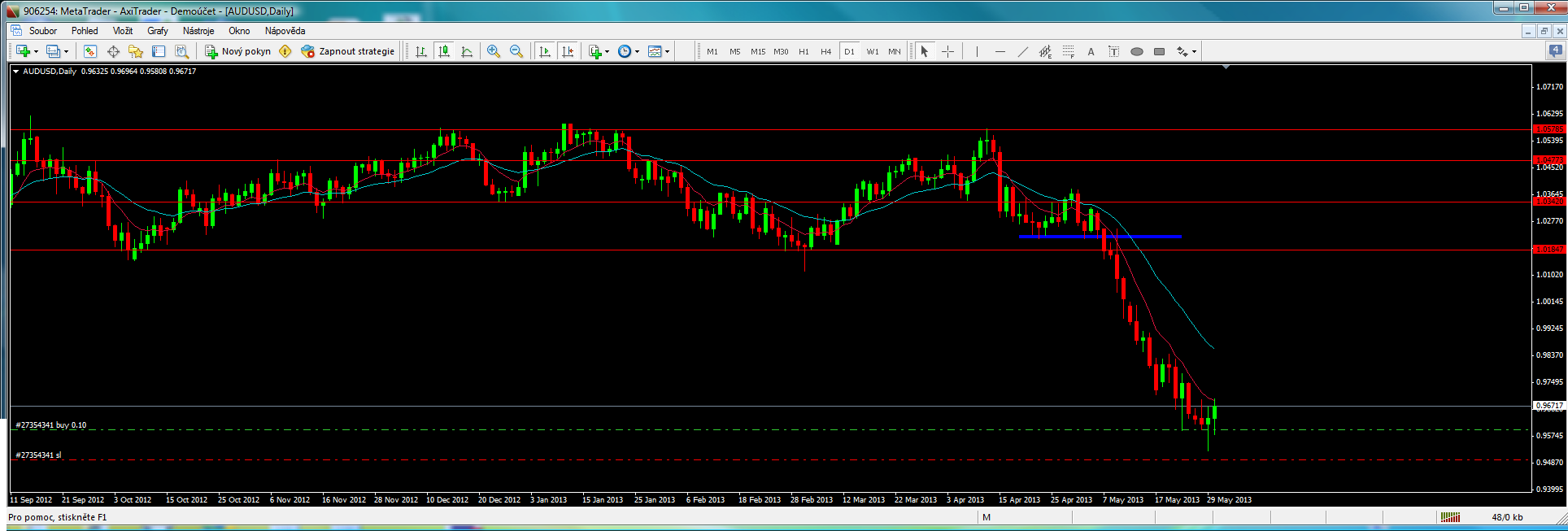Click the AUDUSD,Daily chart title triangle
Viewport: 1568px width, 531px height.
click(x=15, y=72)
